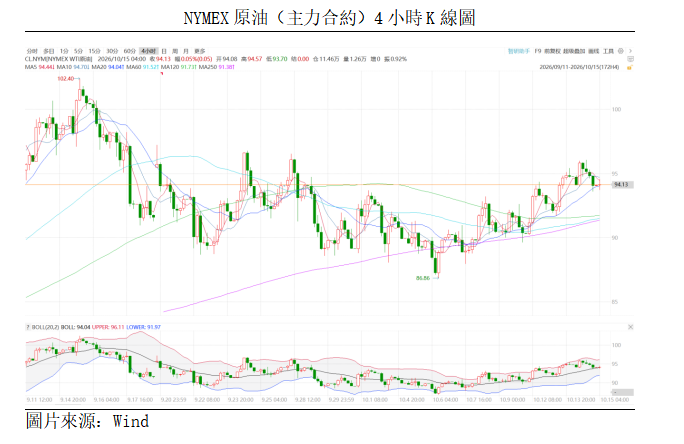Screen dimensions: 684x444
Task: Toggle the orange lock icon beside date range
Action: click(629, 67)
